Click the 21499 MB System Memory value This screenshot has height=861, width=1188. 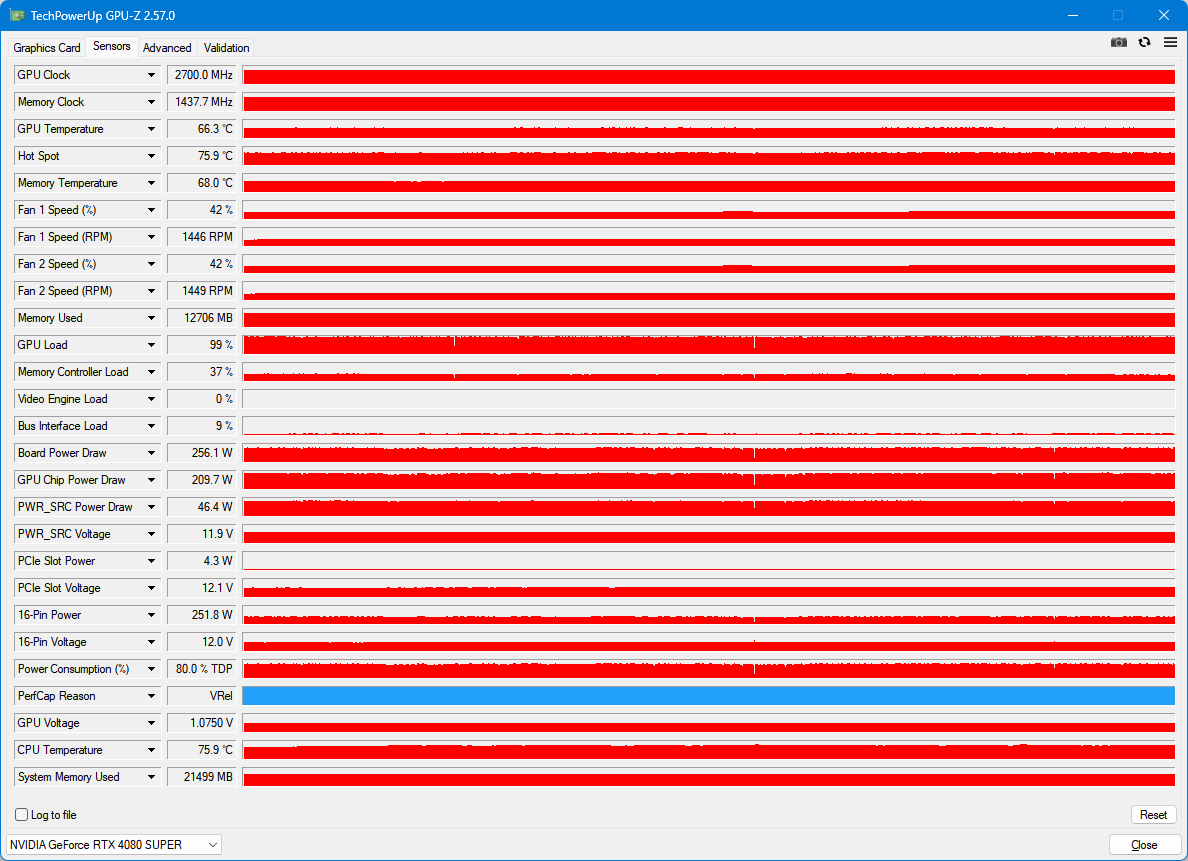pyautogui.click(x=202, y=777)
